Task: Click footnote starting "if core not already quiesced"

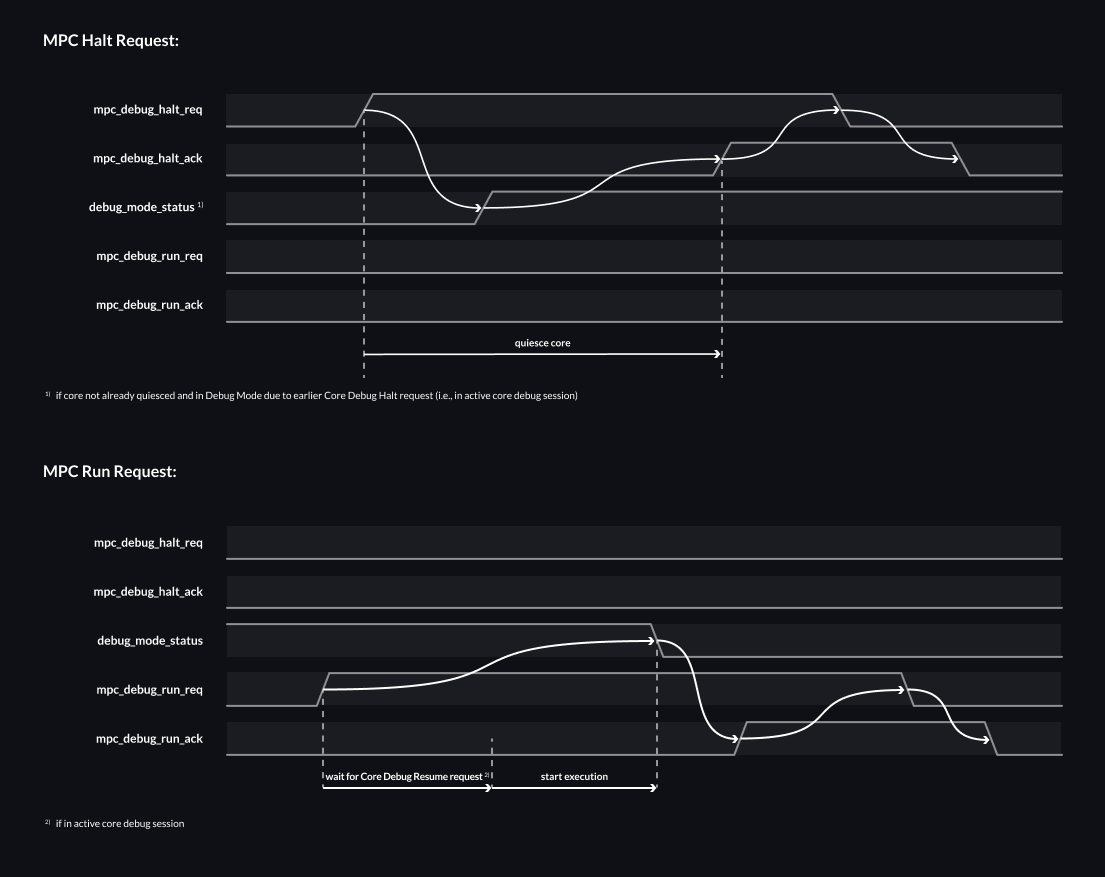Action: (316, 395)
